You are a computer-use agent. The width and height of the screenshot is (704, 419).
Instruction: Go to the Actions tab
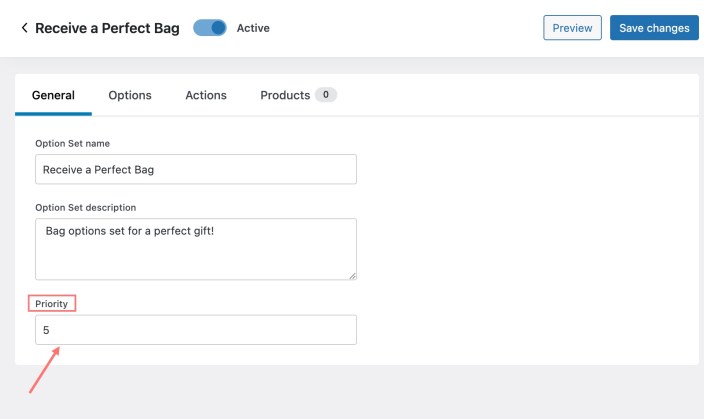tap(206, 95)
